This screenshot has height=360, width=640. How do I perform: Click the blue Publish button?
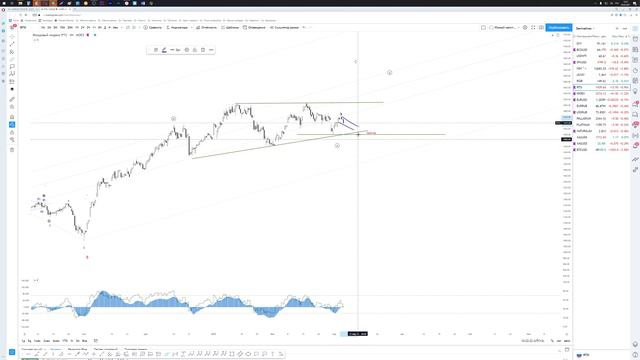pyautogui.click(x=559, y=27)
